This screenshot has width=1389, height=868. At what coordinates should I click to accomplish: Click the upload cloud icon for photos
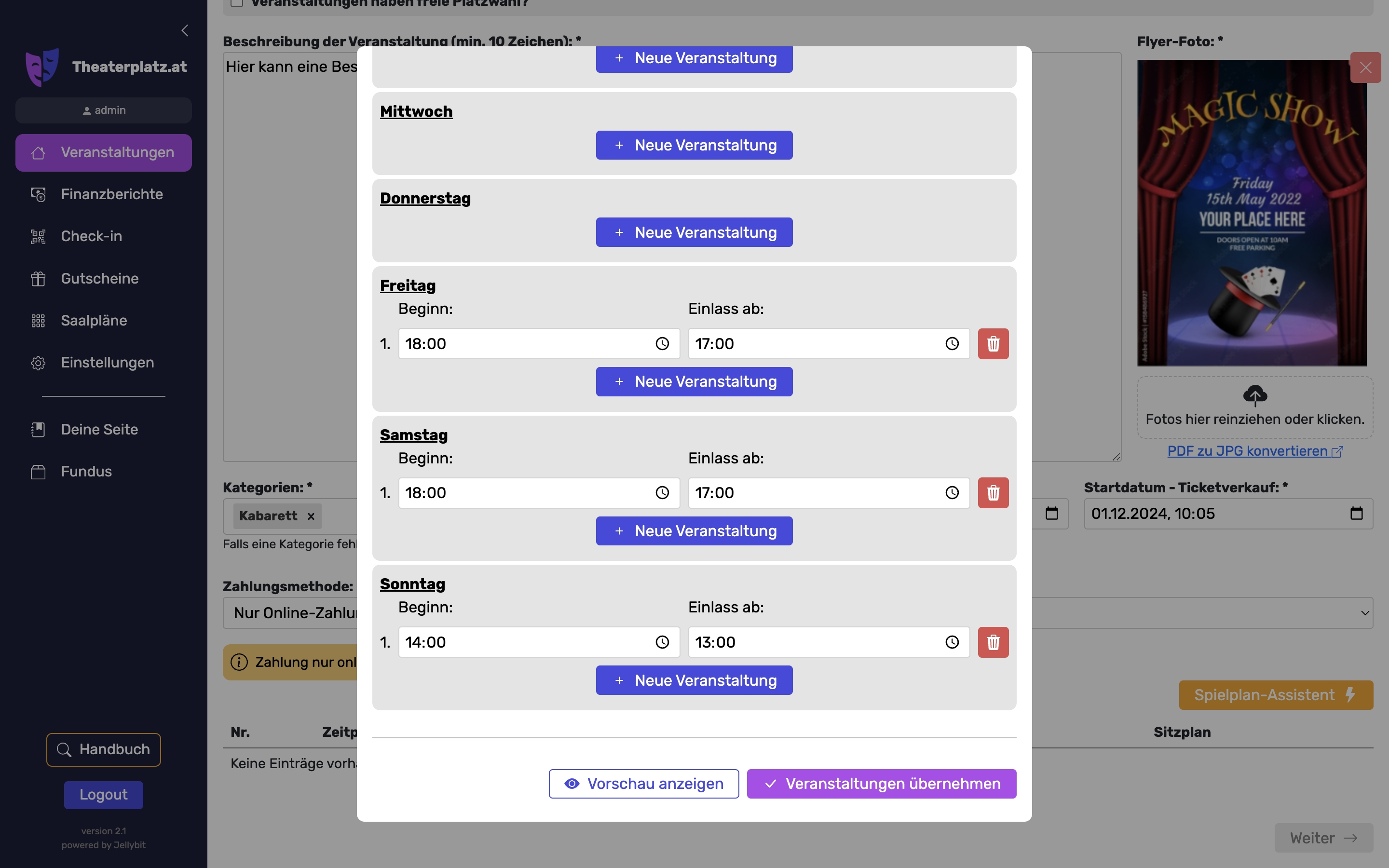pos(1255,395)
